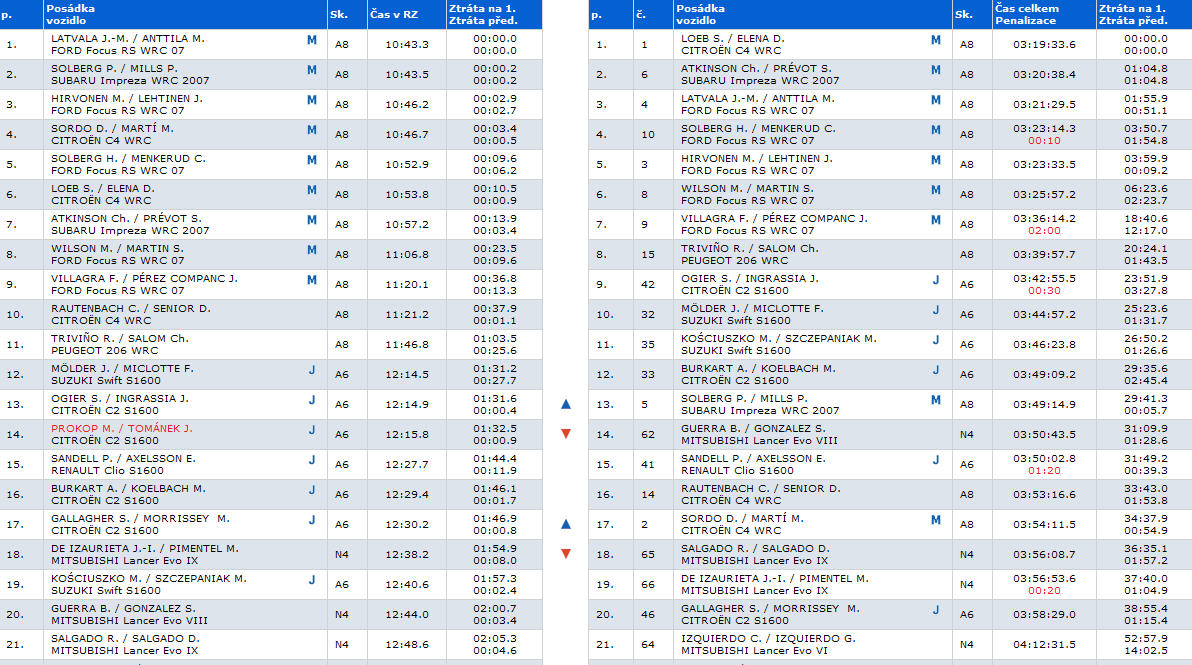Click the blue up arrow beside overall position 17
Screen dimensions: 1192x665
coord(566,524)
